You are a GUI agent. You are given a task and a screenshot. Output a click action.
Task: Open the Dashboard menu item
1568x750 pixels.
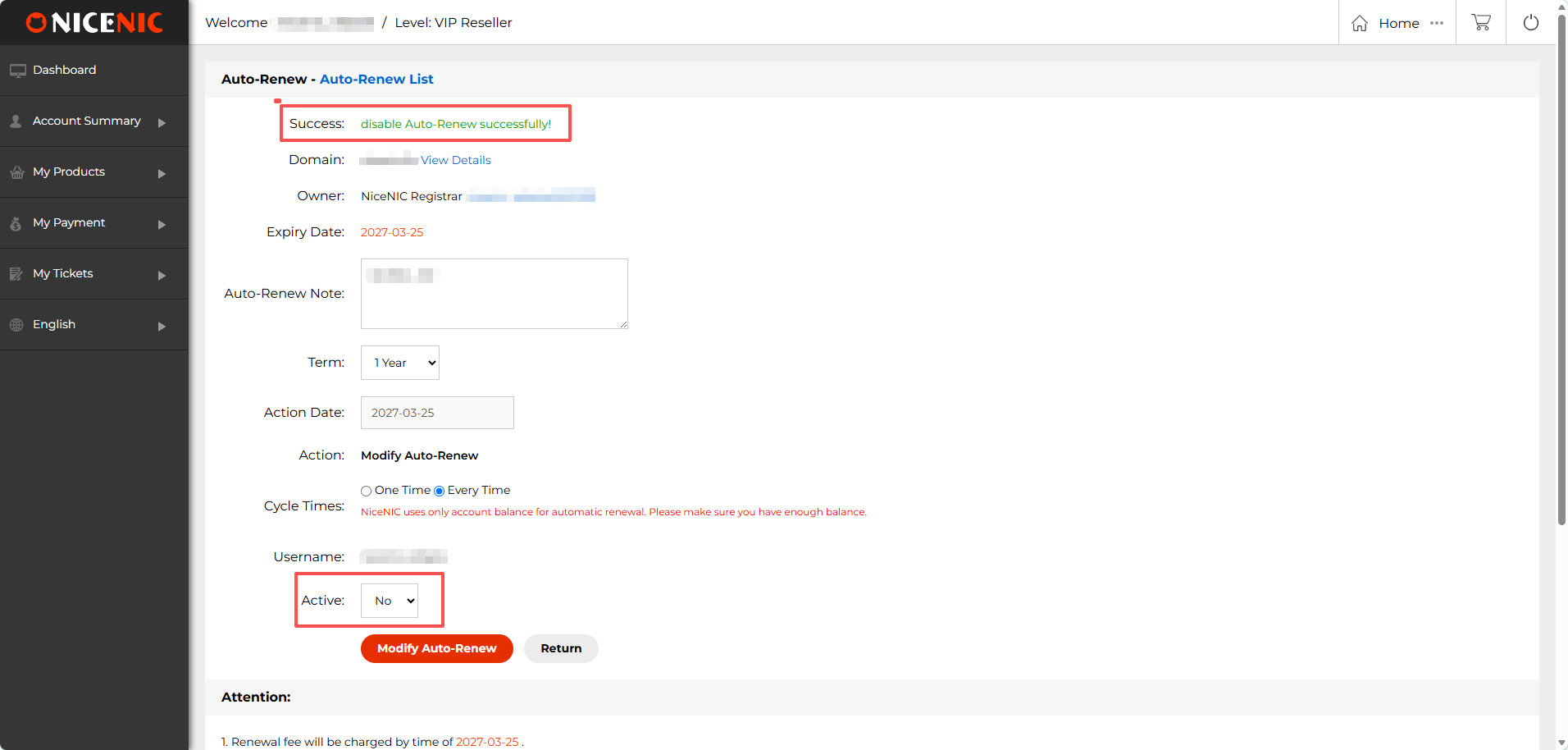click(x=94, y=71)
